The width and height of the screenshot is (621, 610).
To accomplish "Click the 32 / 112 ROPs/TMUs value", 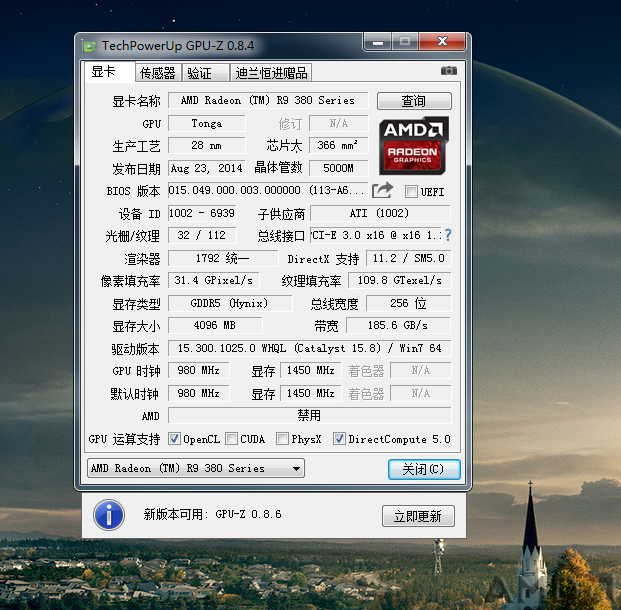I will (202, 235).
